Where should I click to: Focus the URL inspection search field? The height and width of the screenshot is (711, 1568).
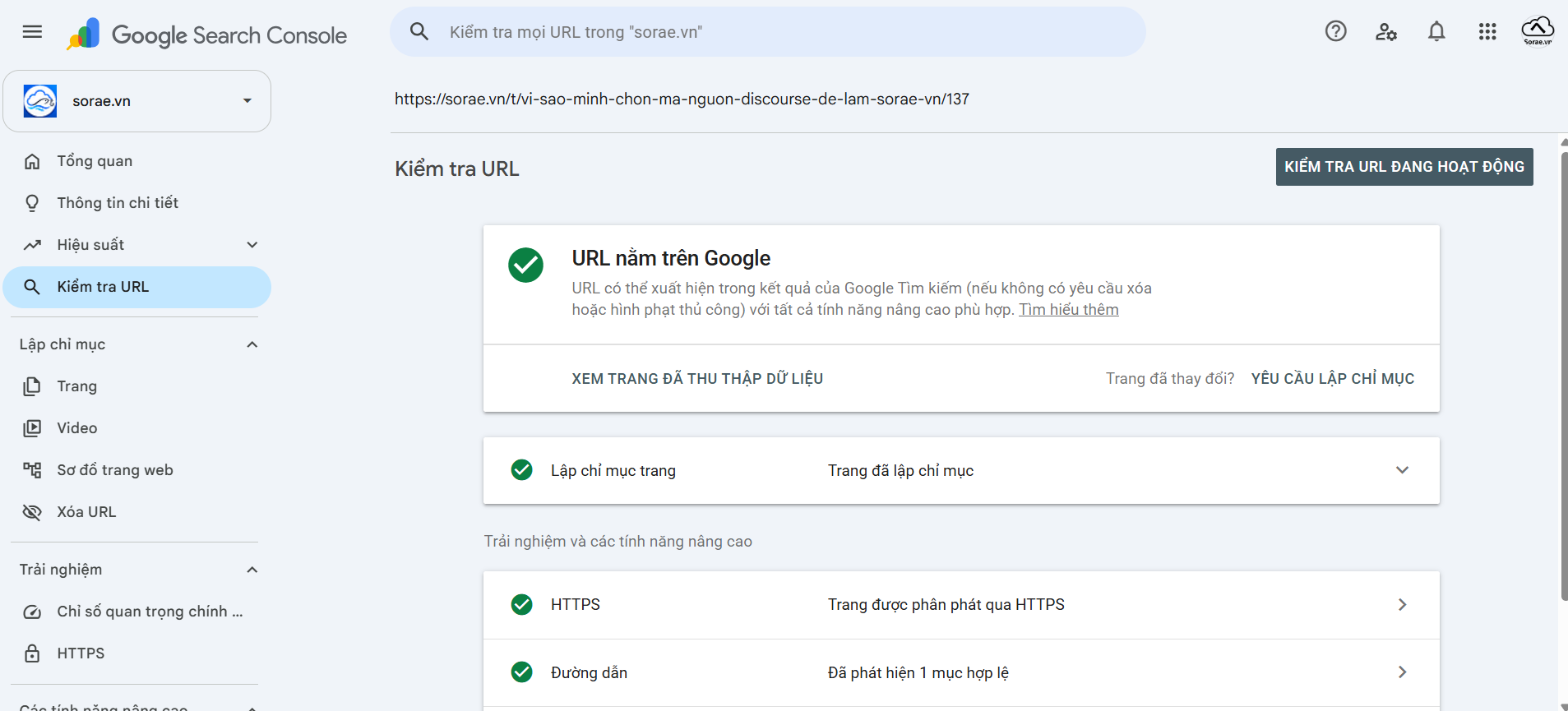(x=768, y=32)
